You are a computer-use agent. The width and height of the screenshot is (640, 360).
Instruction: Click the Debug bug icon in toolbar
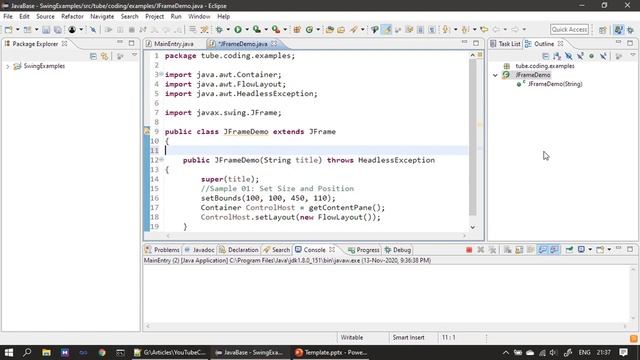(x=220, y=29)
